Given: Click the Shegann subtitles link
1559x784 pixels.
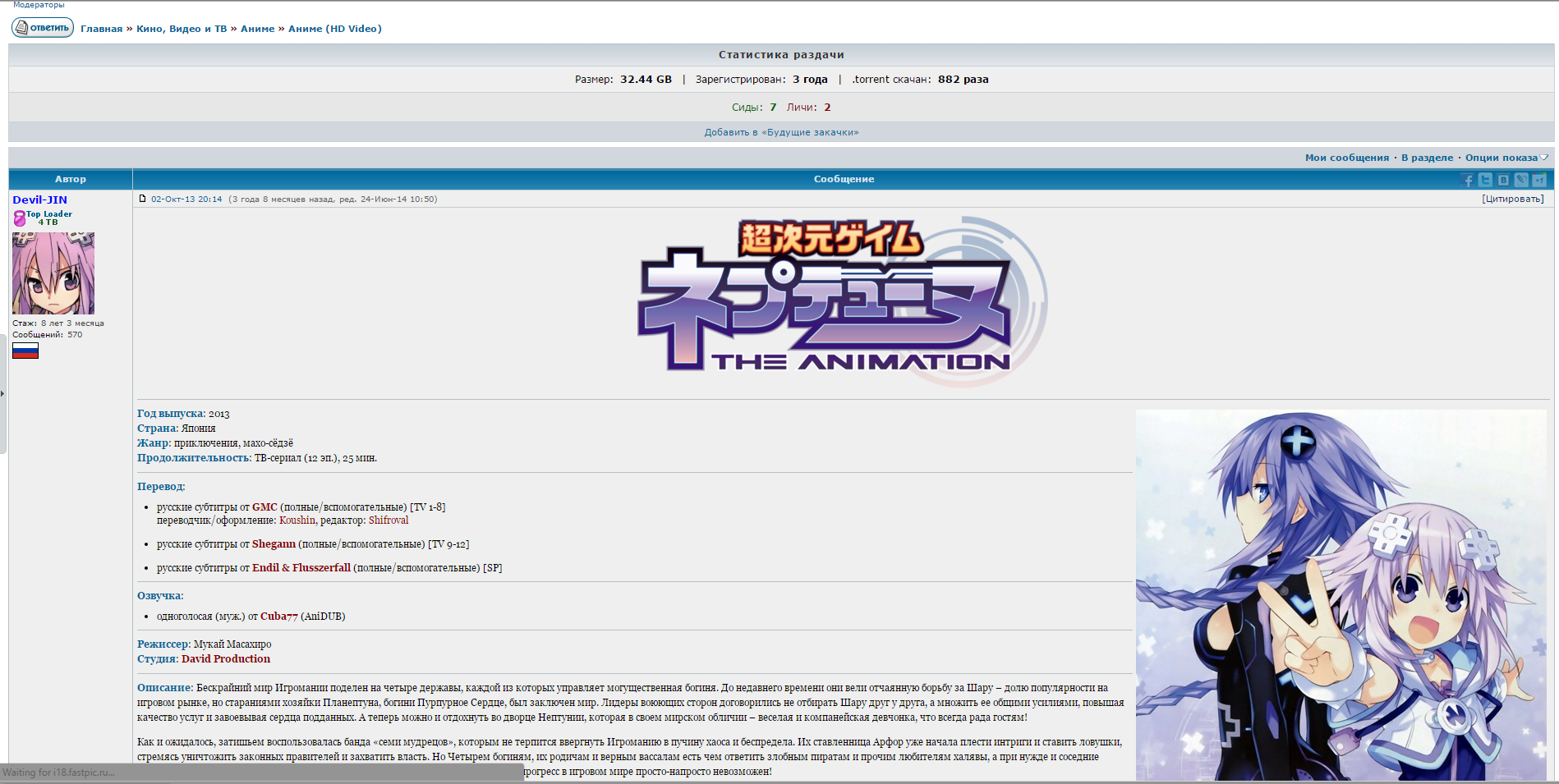Looking at the screenshot, I should click(x=274, y=544).
